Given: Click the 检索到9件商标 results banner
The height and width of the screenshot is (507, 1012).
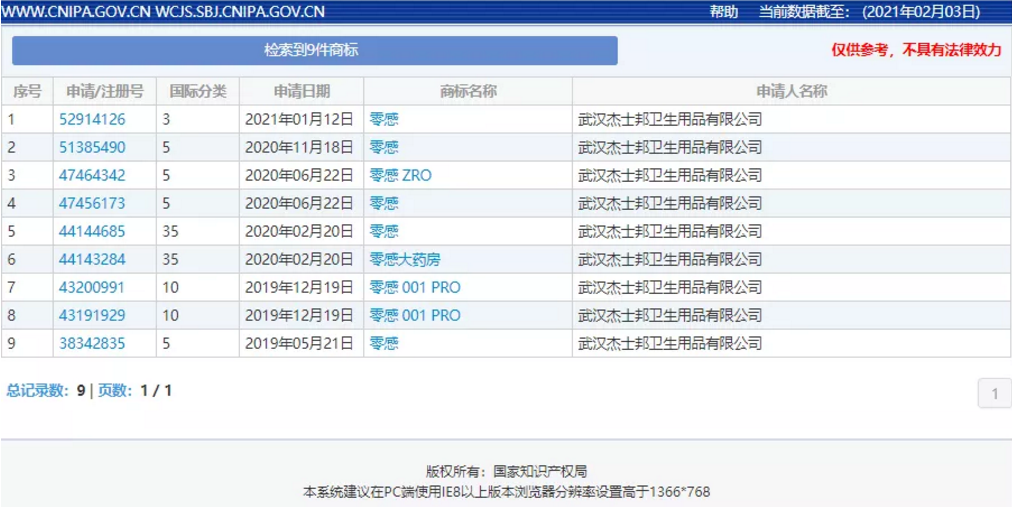Looking at the screenshot, I should 314,50.
